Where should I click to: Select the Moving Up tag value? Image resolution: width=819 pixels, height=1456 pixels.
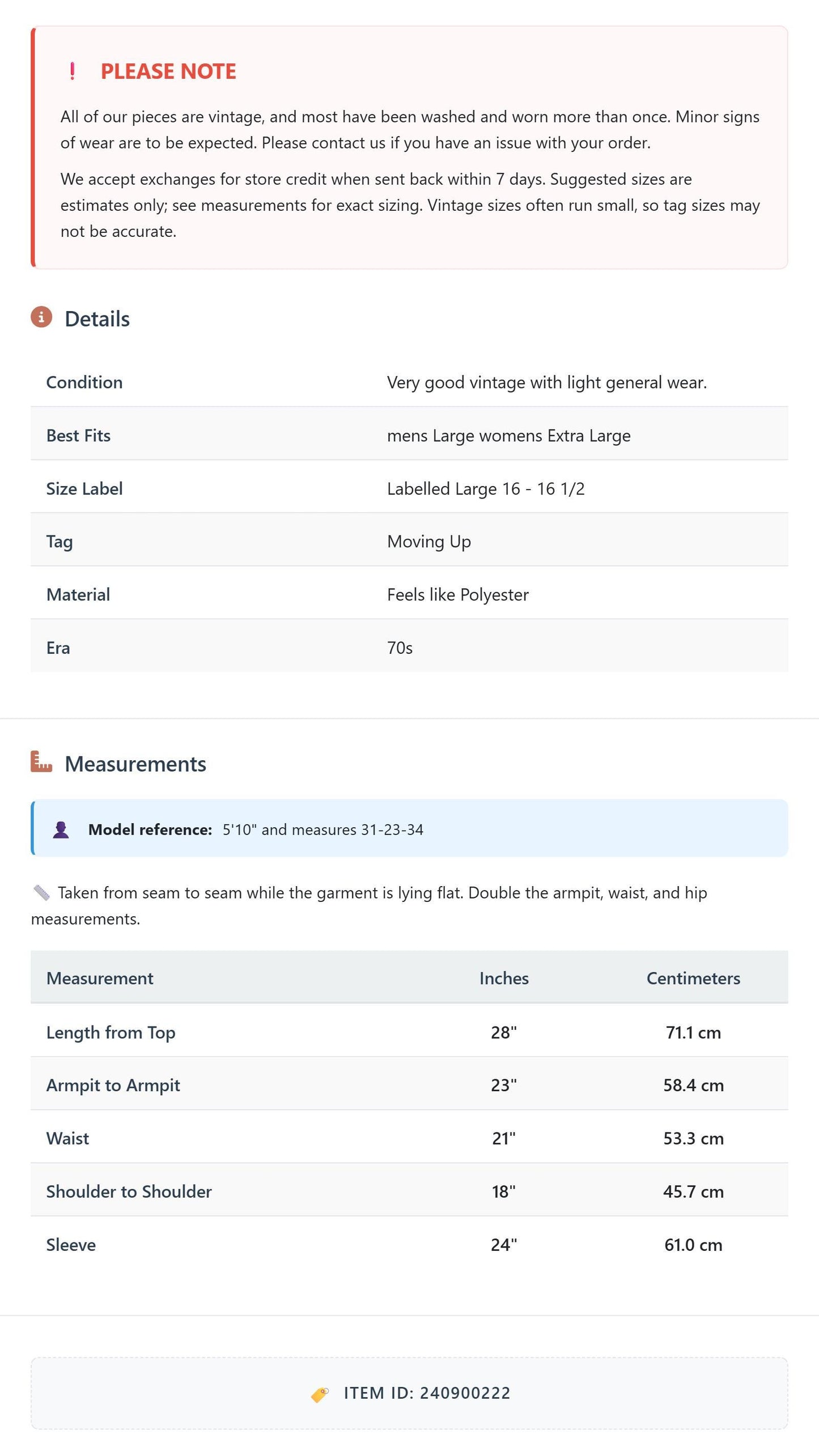429,542
